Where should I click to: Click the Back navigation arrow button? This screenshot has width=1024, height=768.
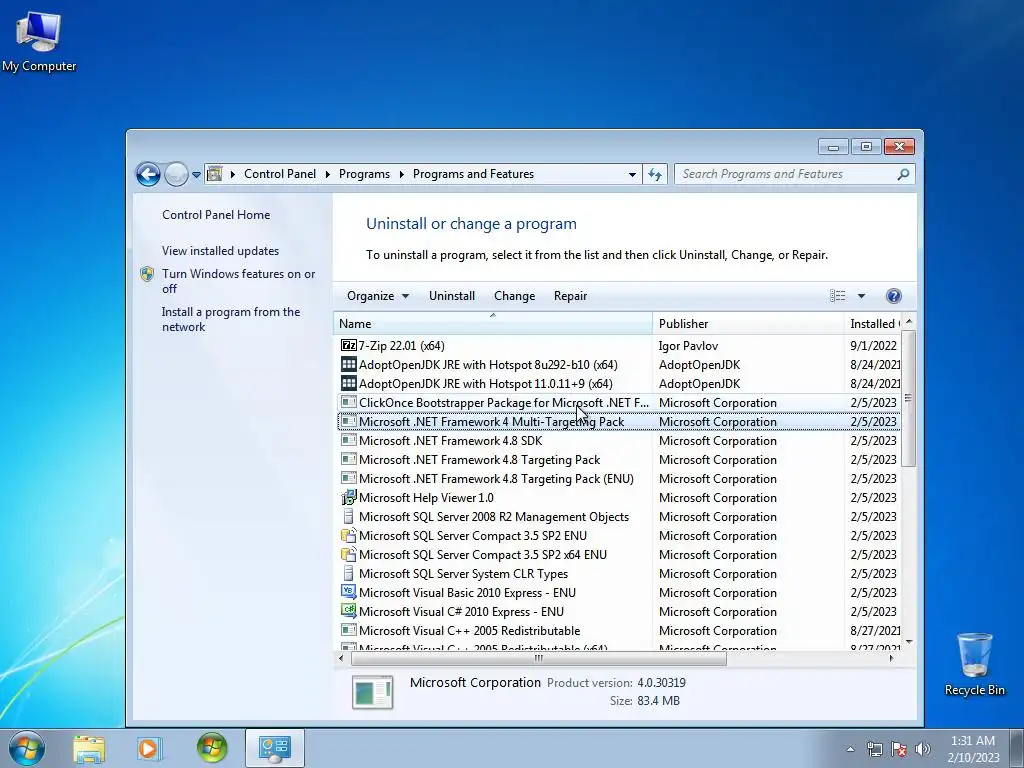(x=148, y=174)
